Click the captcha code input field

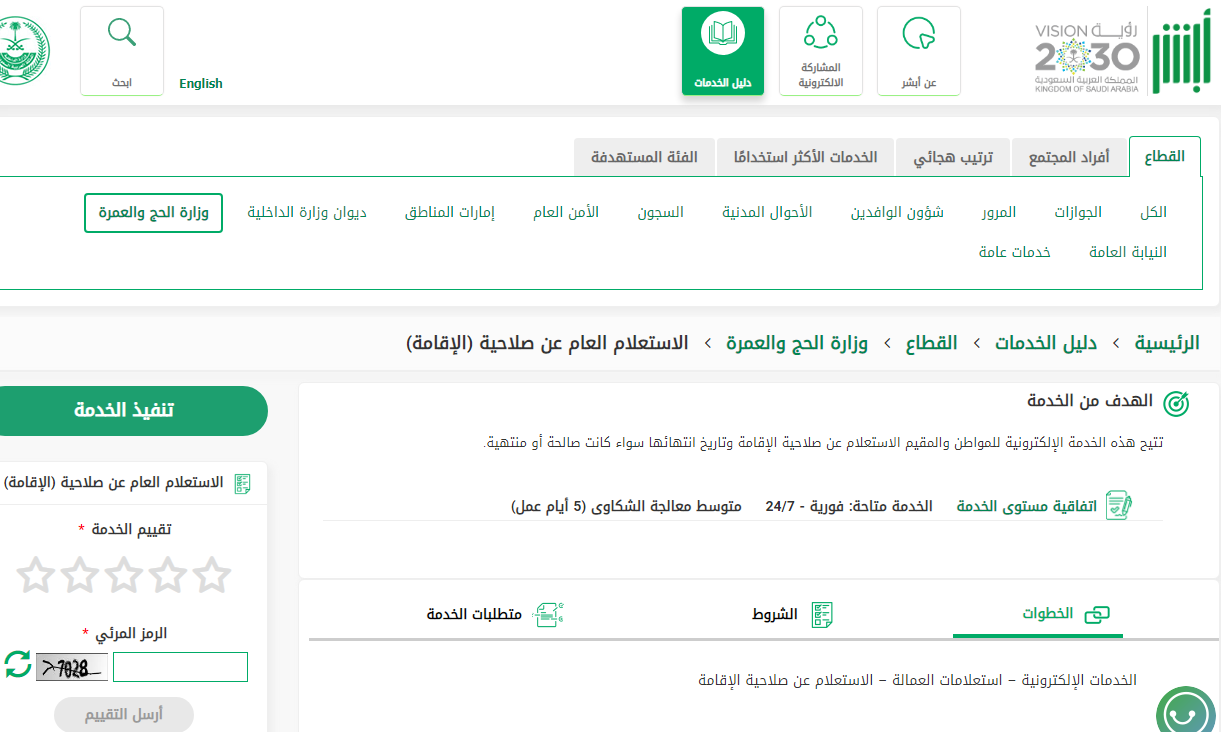pos(180,667)
